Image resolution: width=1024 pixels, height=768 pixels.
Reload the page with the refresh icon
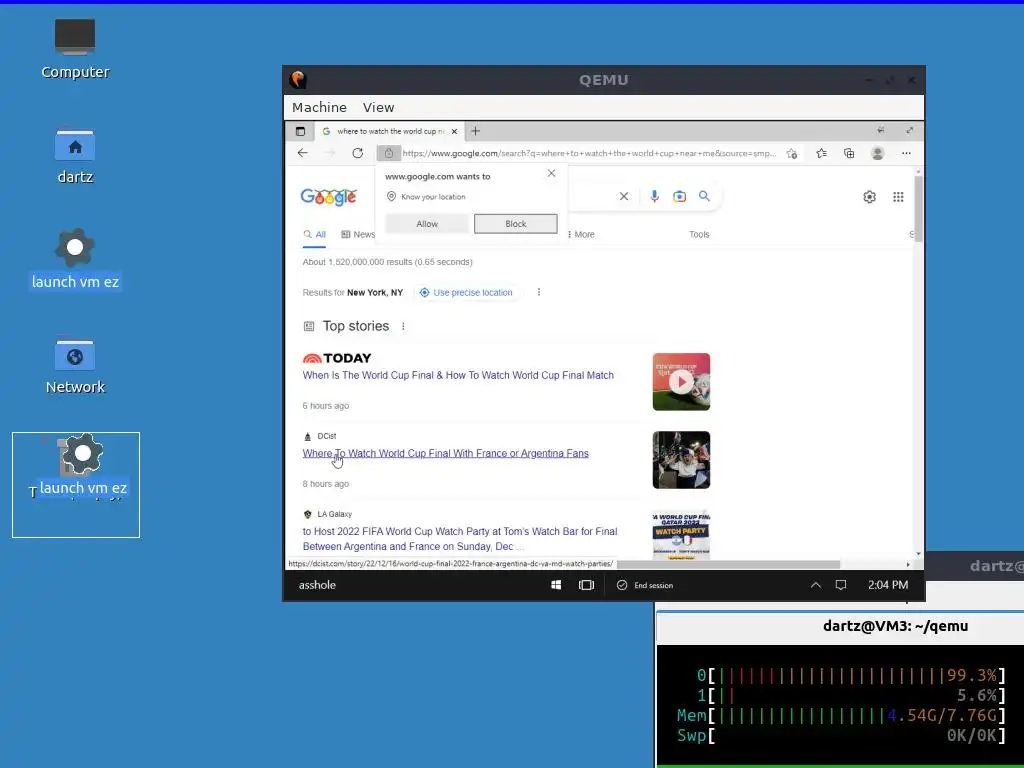357,153
